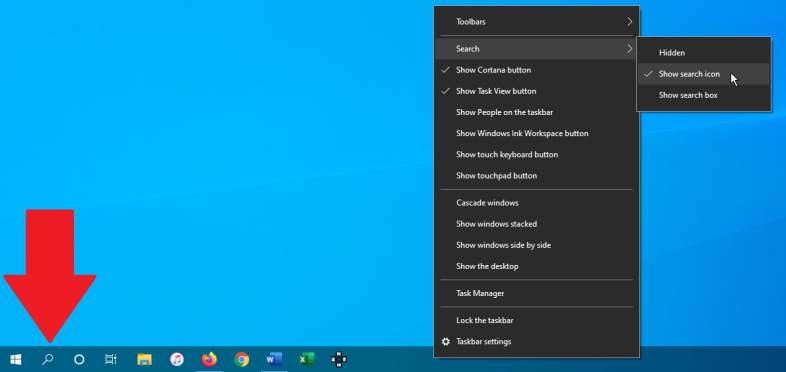
Task: Toggle Lock the taskbar
Action: tap(536, 320)
